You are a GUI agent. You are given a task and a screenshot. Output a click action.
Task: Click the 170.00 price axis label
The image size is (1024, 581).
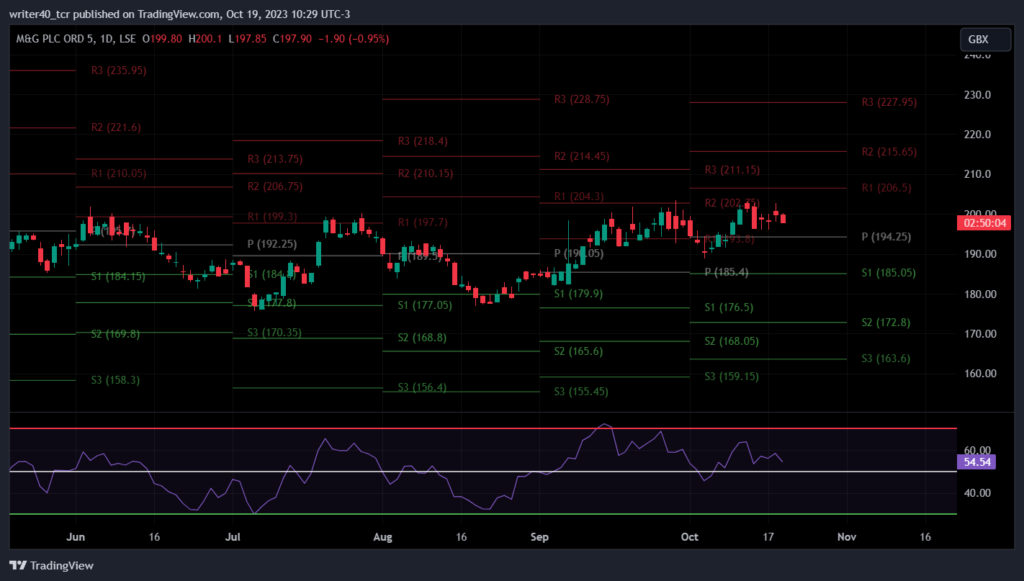[x=980, y=334]
